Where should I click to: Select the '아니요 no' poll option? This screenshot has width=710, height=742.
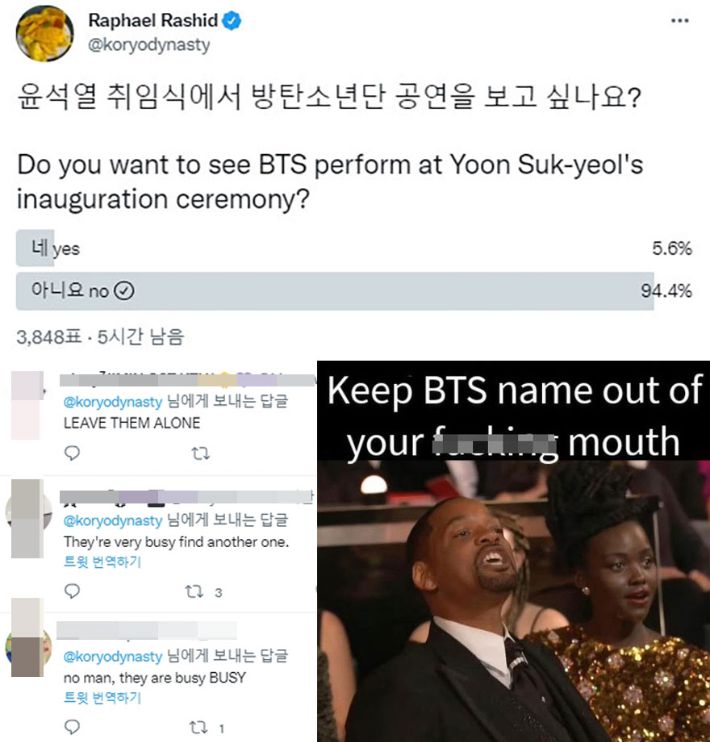[354, 291]
